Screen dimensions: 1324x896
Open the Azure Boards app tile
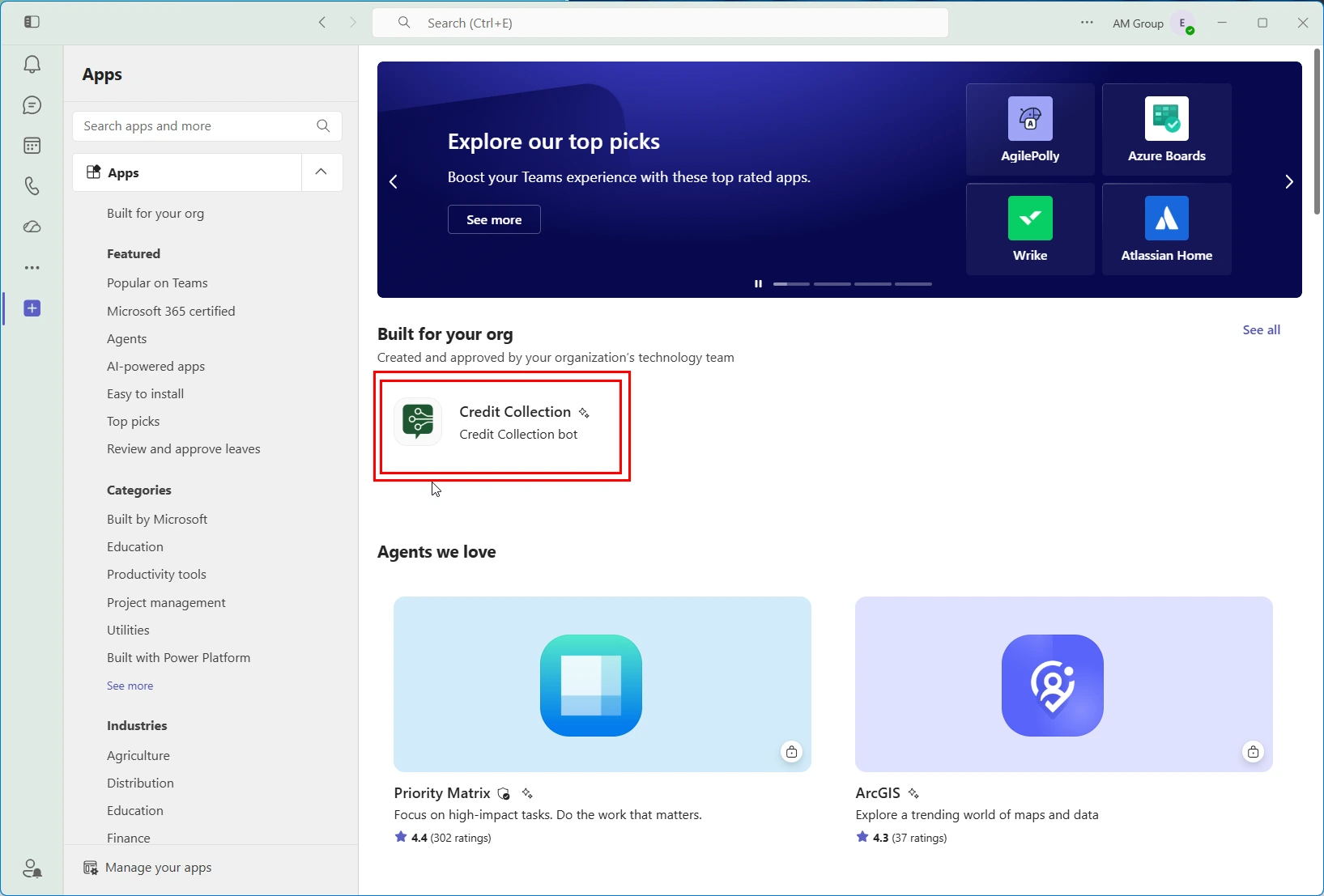pyautogui.click(x=1167, y=130)
